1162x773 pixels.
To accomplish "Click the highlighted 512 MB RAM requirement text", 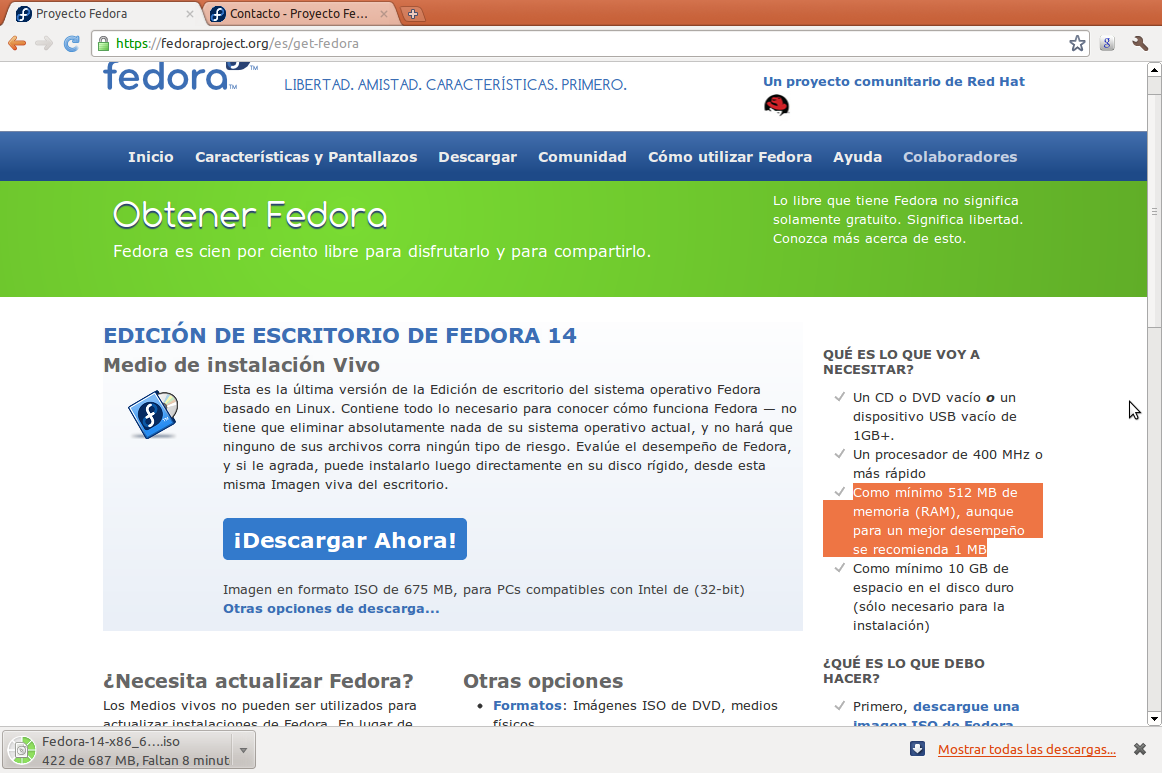I will coord(938,521).
